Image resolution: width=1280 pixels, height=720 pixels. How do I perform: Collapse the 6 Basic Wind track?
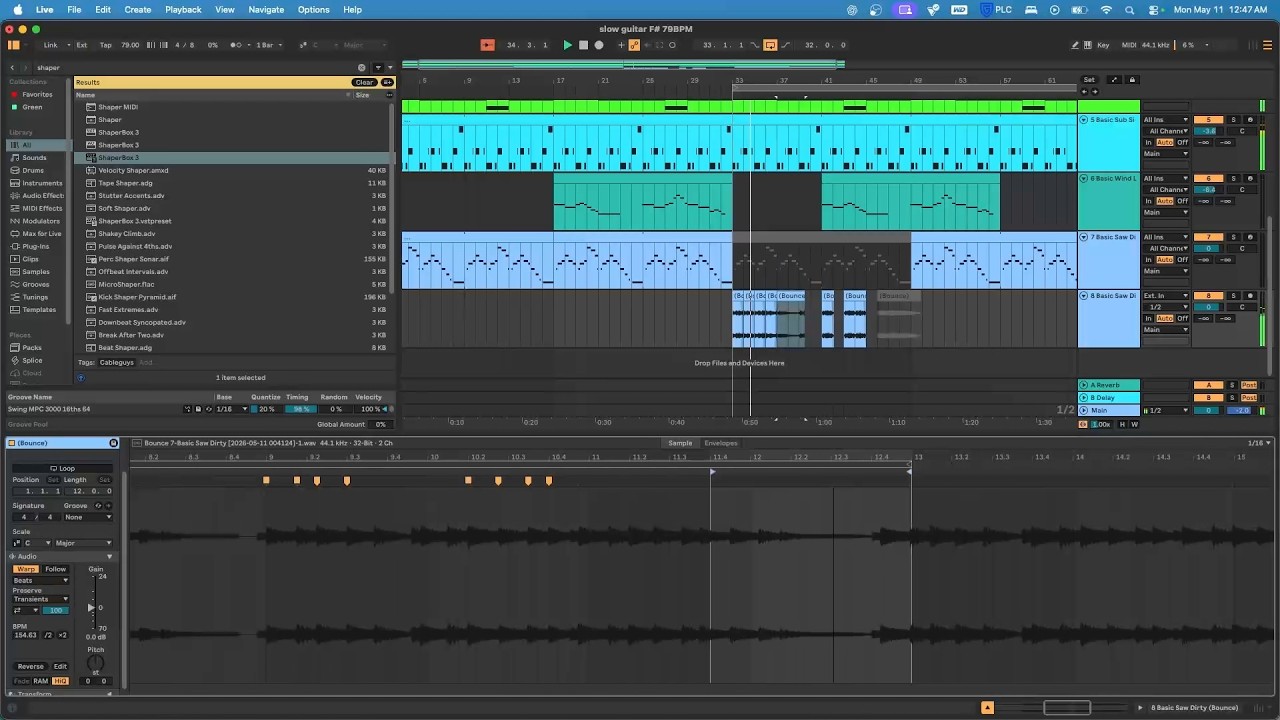(1084, 179)
